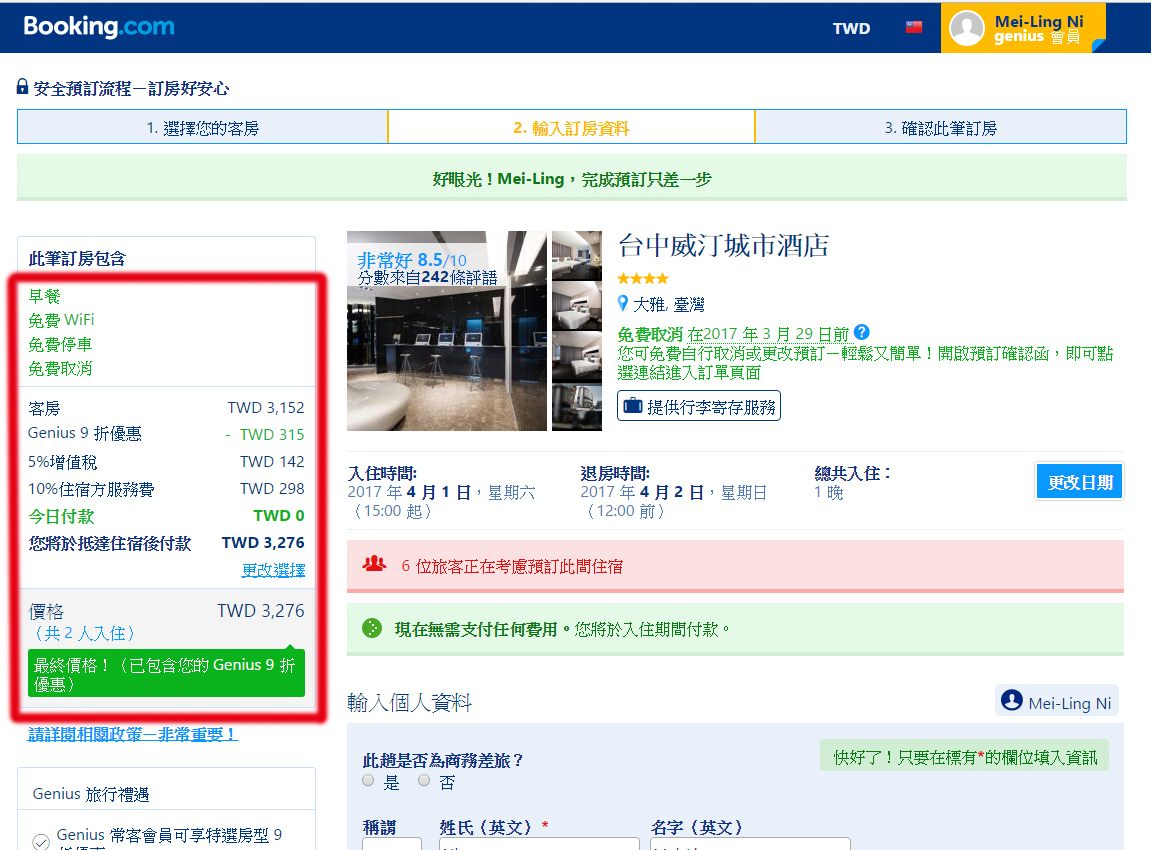Click the four-star hotel rating
Image resolution: width=1151 pixels, height=850 pixels.
click(642, 278)
